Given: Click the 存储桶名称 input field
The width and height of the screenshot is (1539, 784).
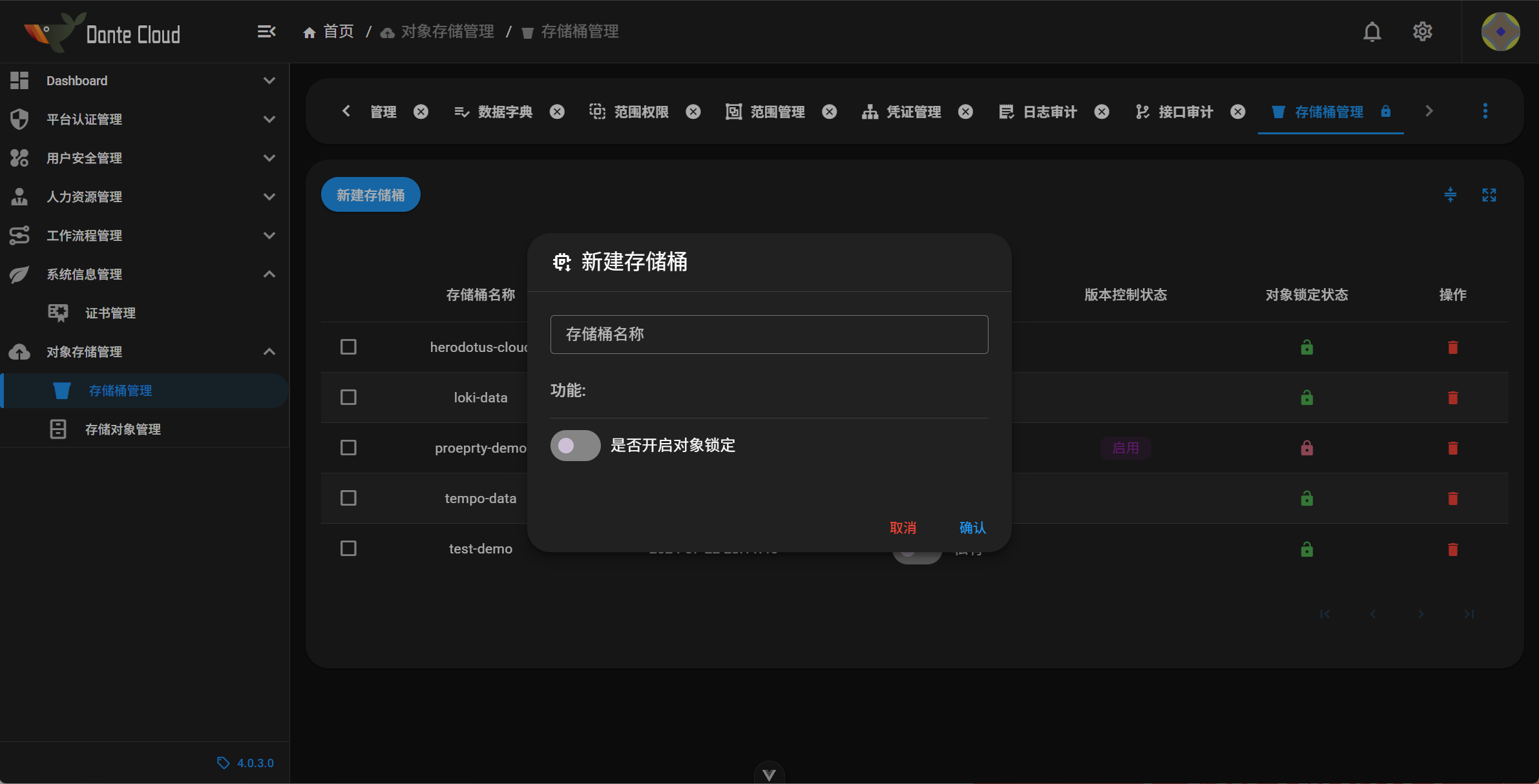Looking at the screenshot, I should tap(768, 334).
